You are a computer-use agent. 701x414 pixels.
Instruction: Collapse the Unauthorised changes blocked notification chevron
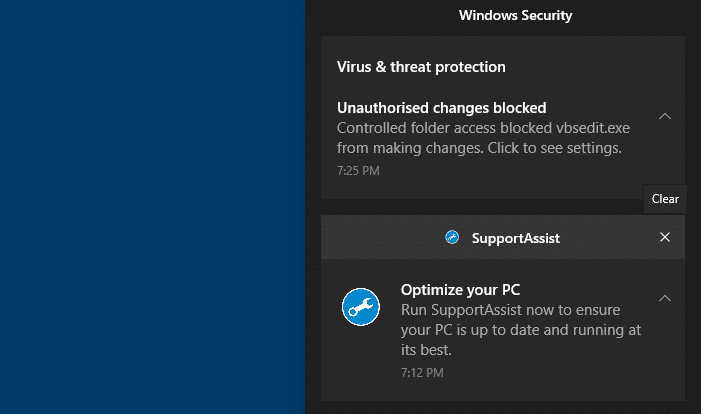pos(665,116)
